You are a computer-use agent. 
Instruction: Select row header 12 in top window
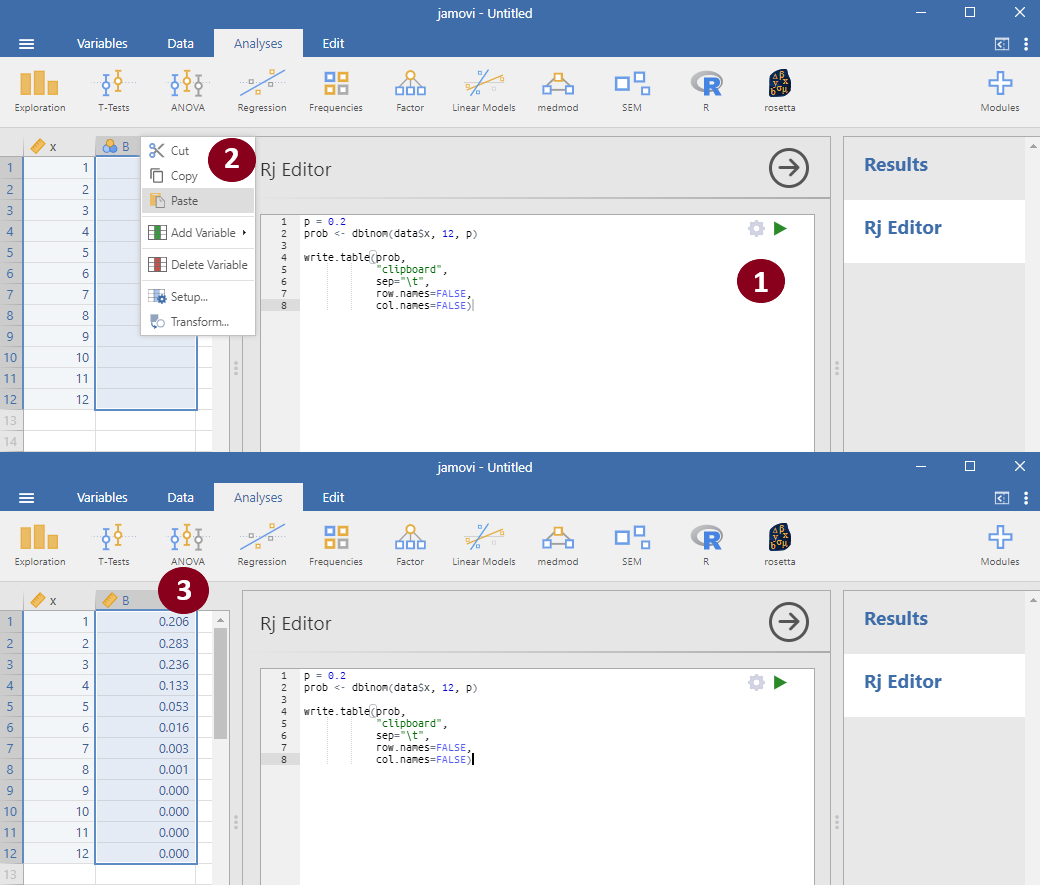(11, 399)
